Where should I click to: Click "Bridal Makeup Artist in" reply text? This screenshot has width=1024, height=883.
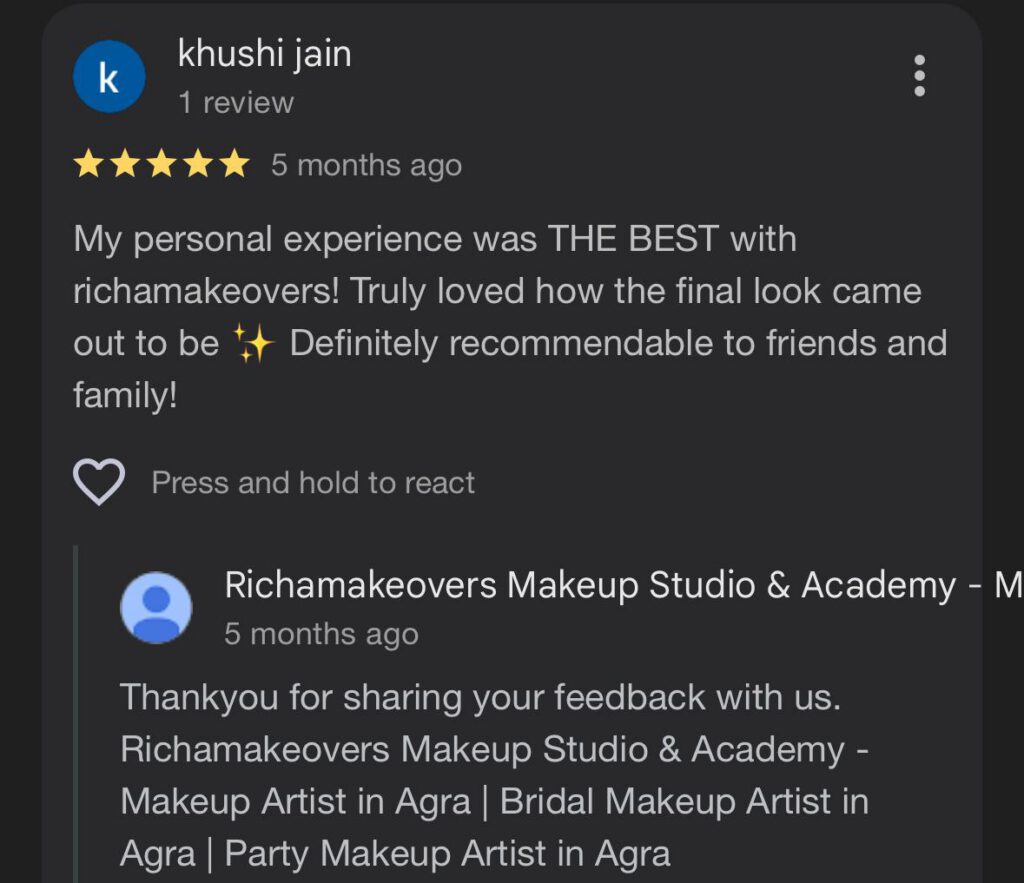pos(684,801)
